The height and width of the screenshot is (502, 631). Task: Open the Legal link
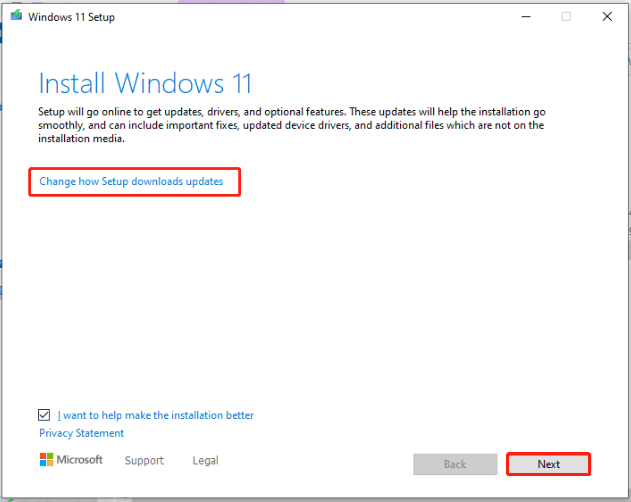pyautogui.click(x=205, y=460)
